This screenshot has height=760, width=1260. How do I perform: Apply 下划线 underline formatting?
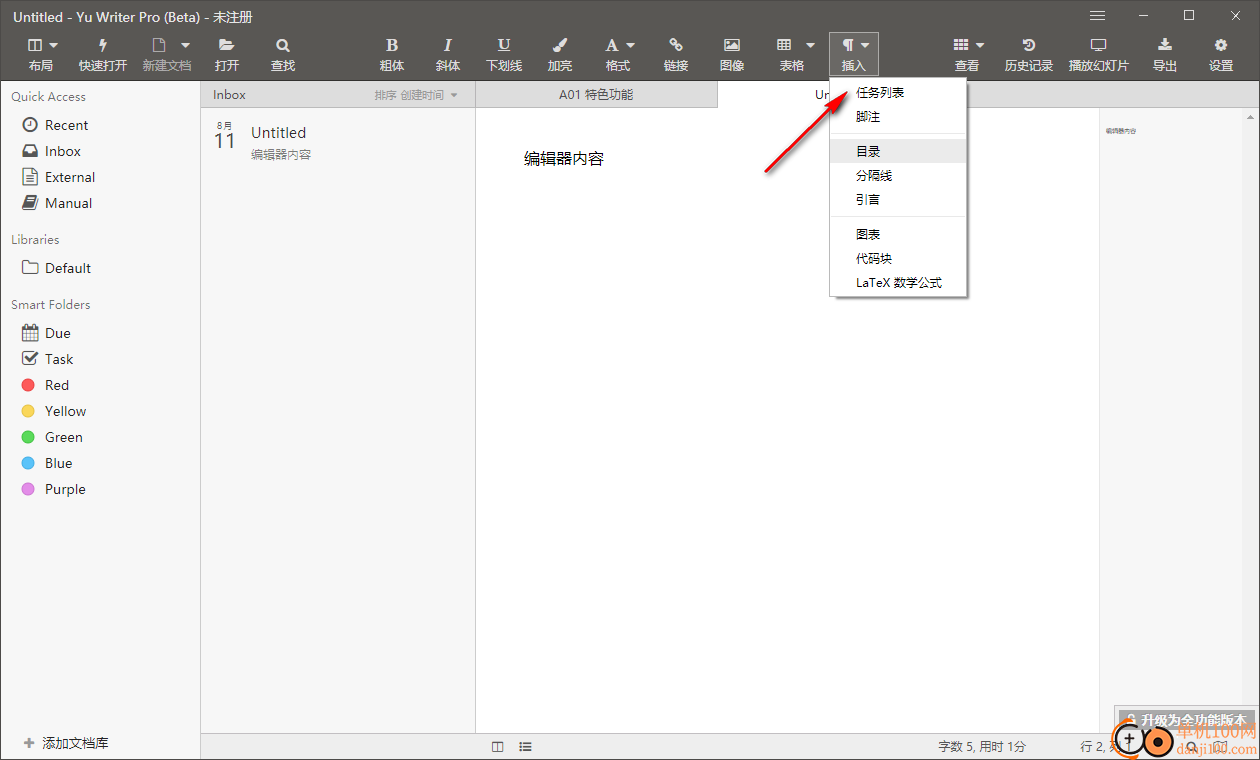504,54
